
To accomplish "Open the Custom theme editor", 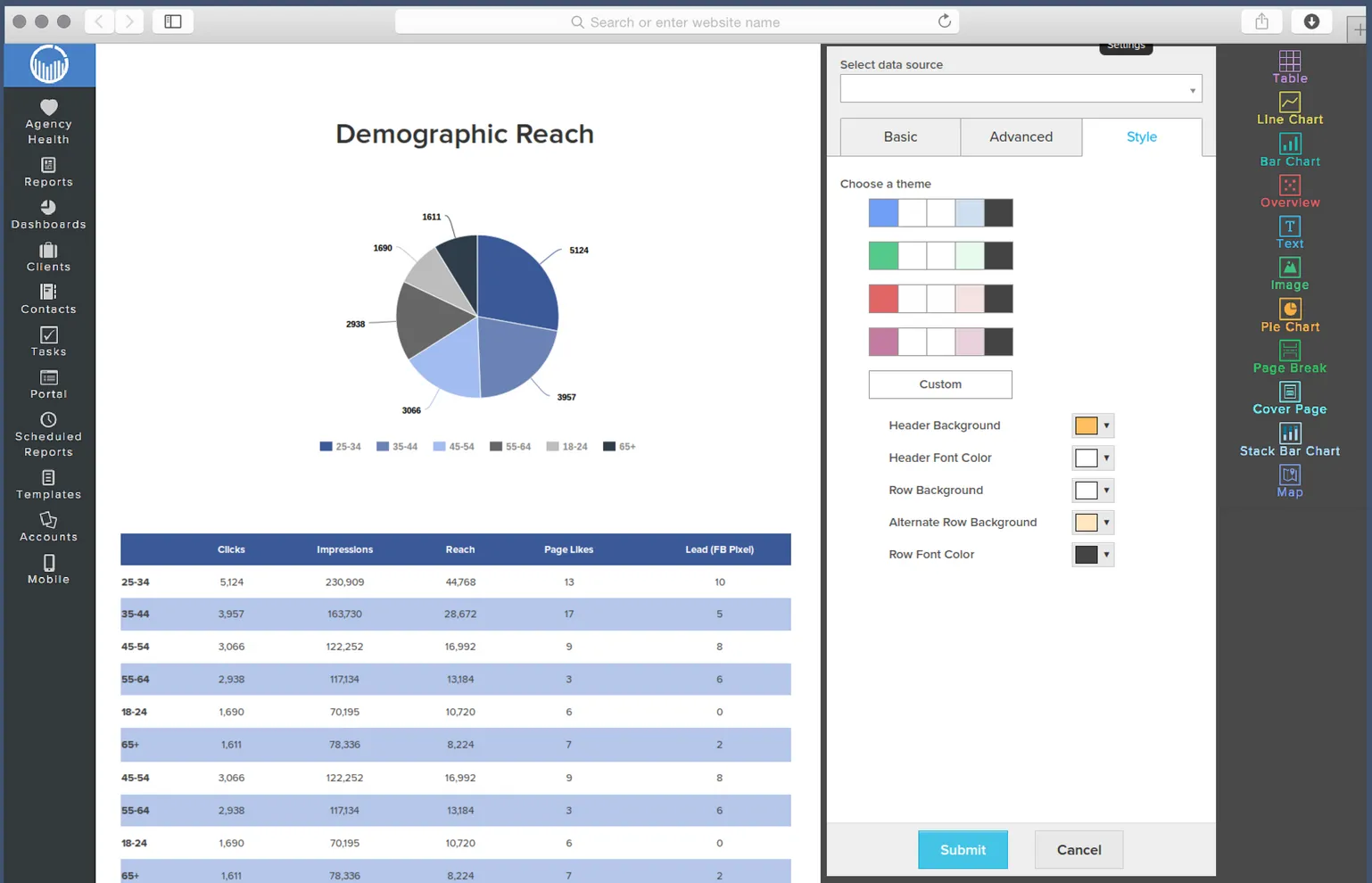I will pyautogui.click(x=939, y=384).
